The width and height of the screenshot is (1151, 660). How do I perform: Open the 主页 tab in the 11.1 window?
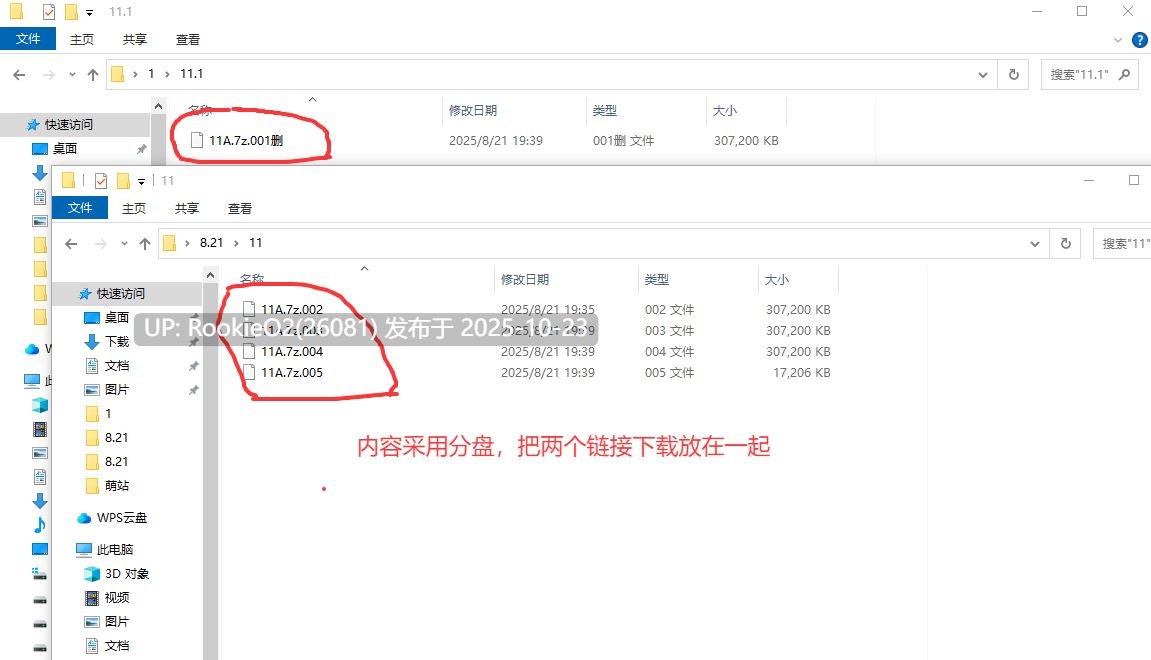click(81, 40)
